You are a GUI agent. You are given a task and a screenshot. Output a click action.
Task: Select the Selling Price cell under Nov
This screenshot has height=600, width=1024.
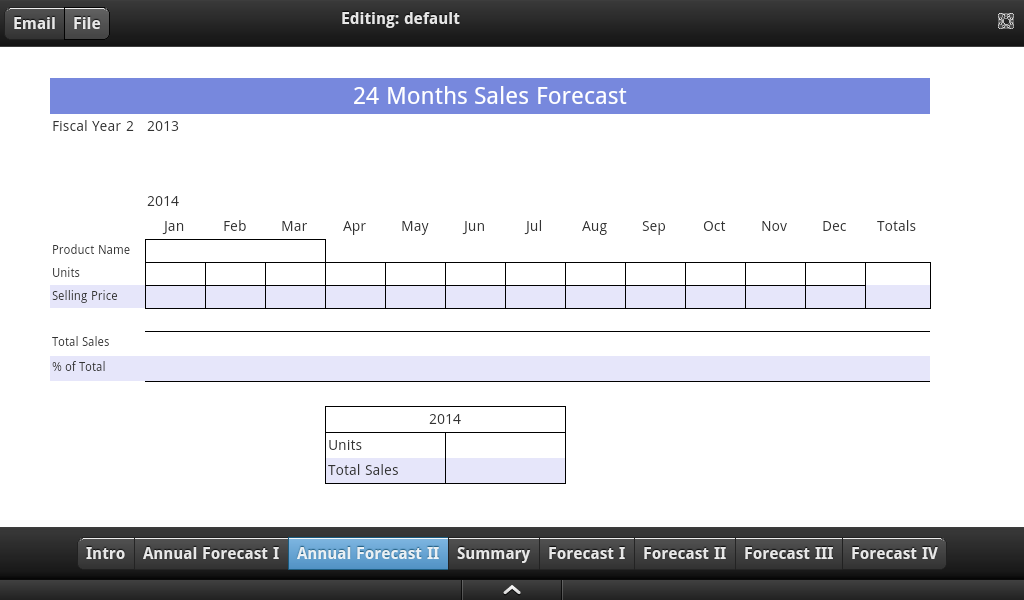click(776, 297)
